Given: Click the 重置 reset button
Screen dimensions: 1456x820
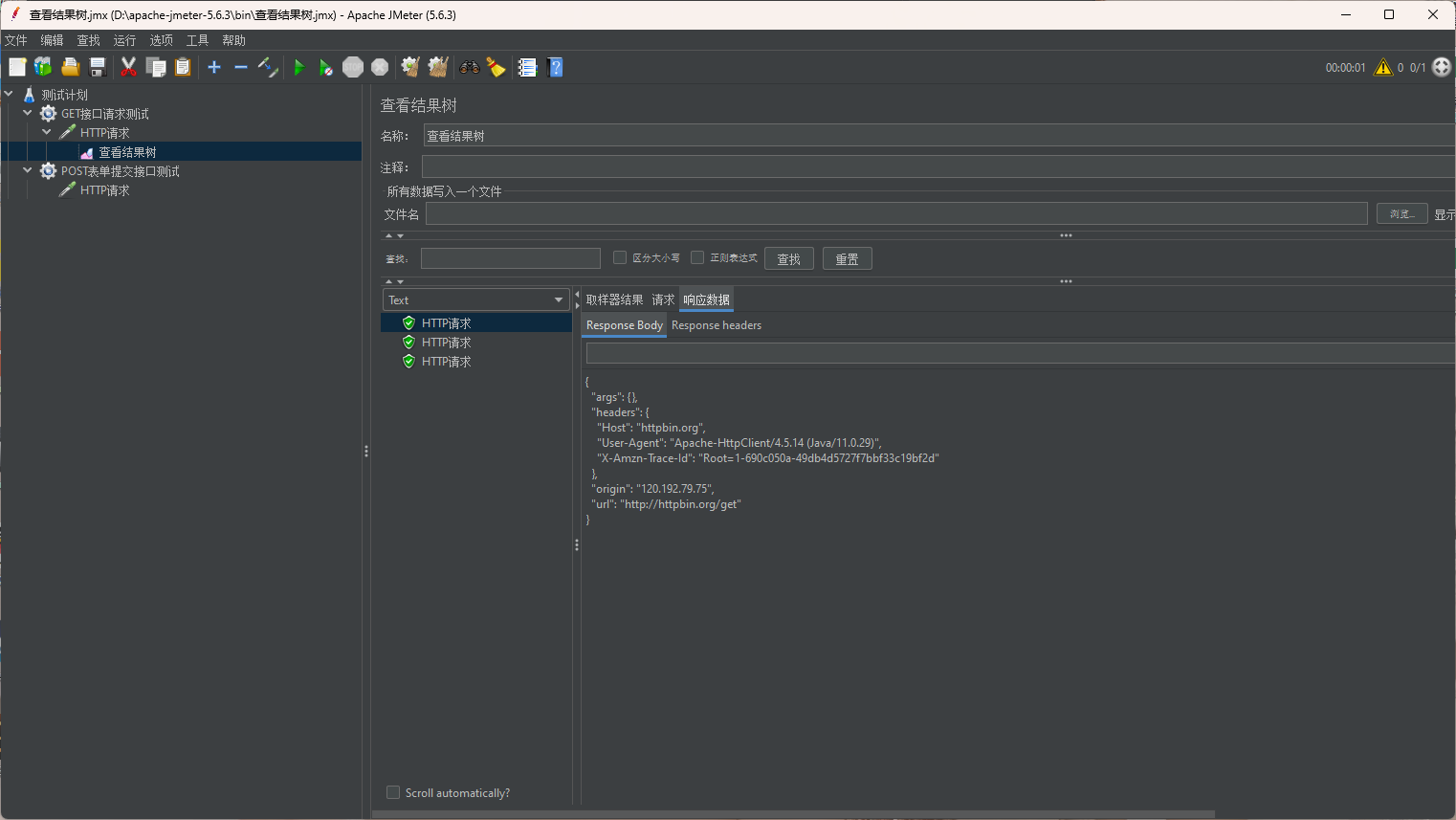Looking at the screenshot, I should pos(848,258).
